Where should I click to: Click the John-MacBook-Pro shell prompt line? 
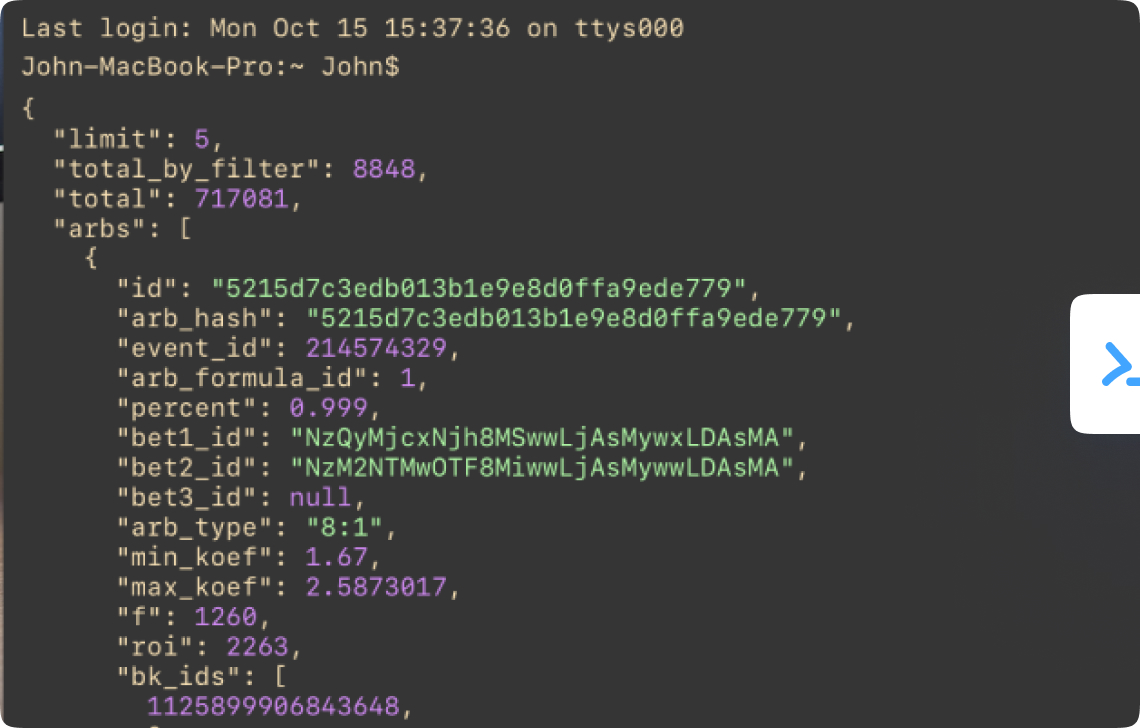click(211, 67)
